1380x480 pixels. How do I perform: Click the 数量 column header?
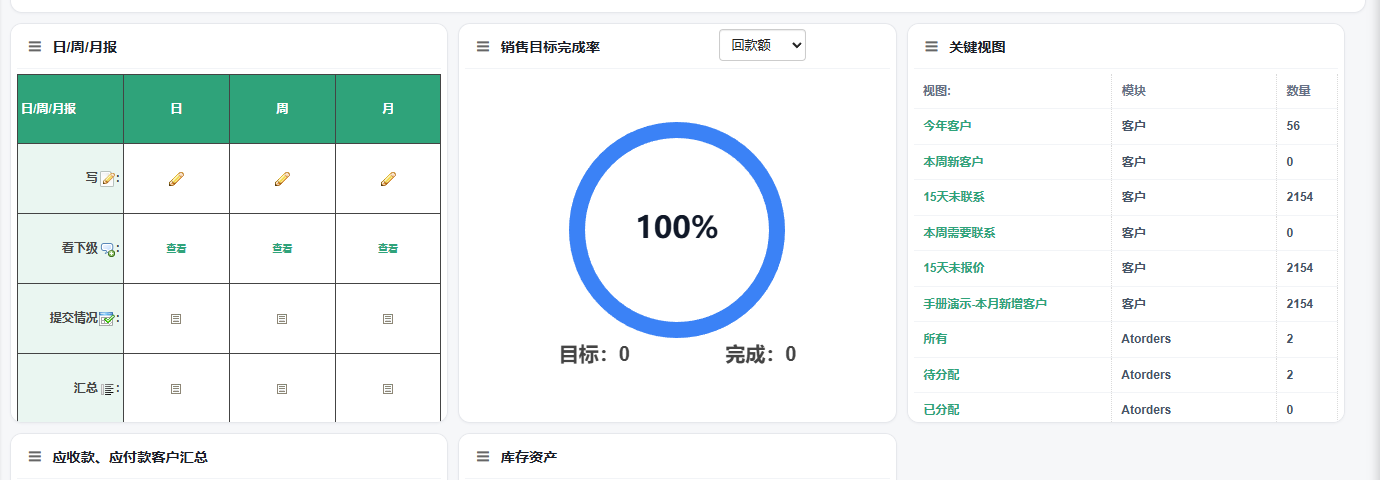pos(1298,91)
